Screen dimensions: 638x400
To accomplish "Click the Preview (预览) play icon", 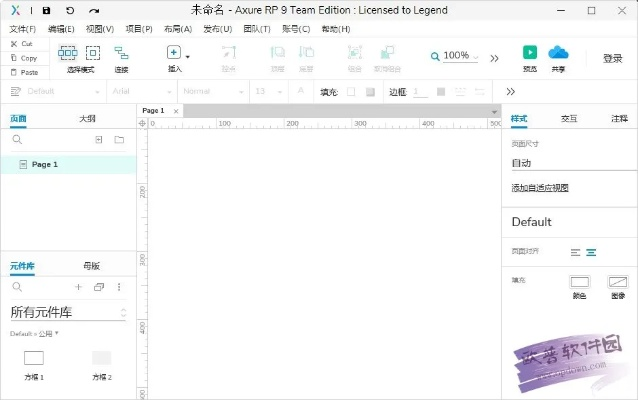I will coord(529,52).
